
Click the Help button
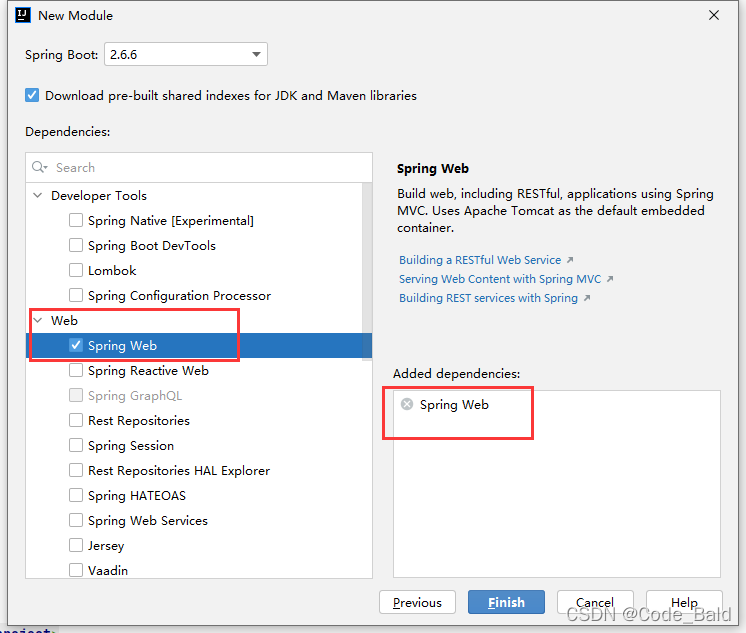684,602
